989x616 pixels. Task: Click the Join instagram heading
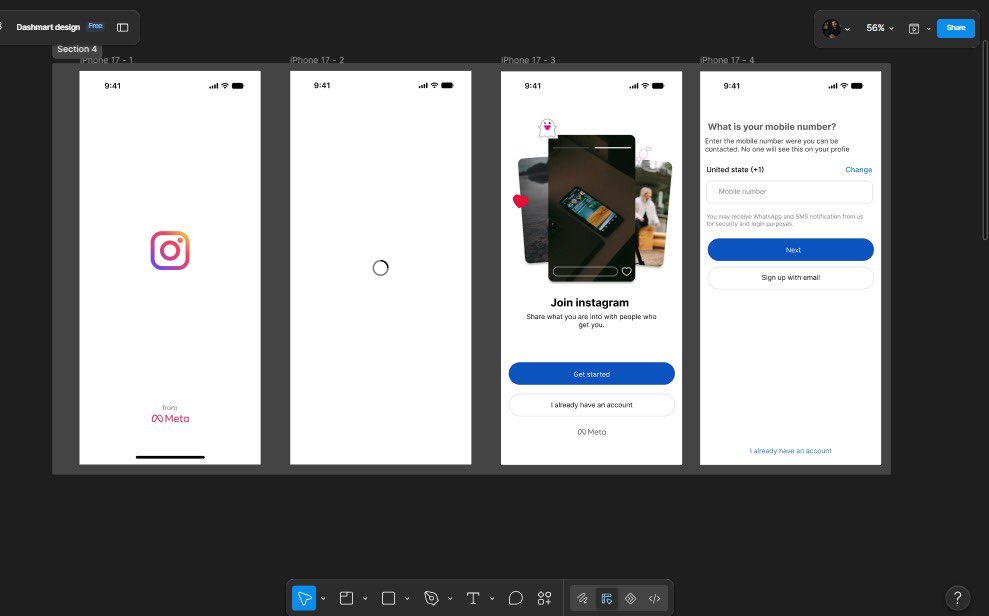pyautogui.click(x=590, y=303)
